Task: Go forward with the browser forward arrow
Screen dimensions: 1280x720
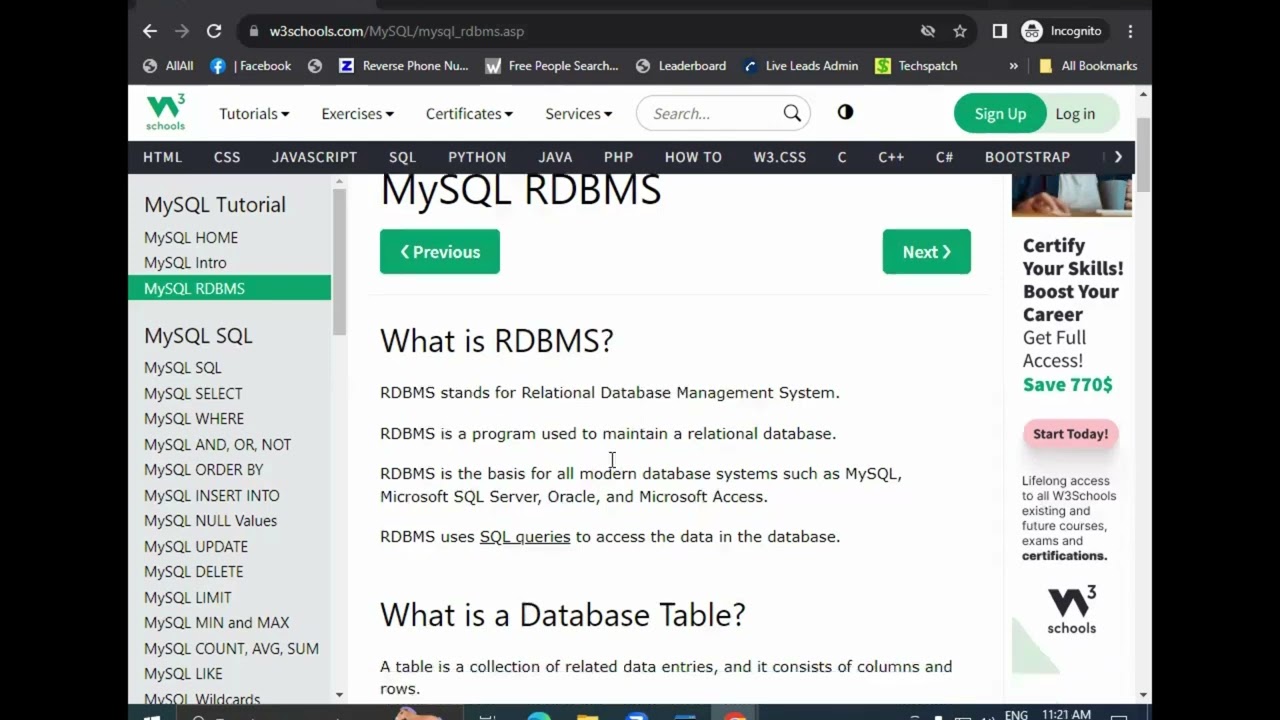Action: tap(182, 31)
